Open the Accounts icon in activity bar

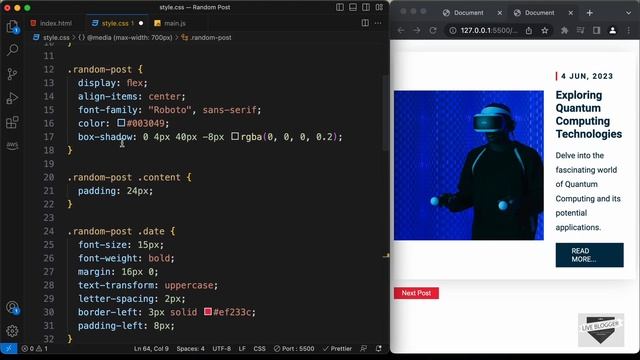(12, 307)
